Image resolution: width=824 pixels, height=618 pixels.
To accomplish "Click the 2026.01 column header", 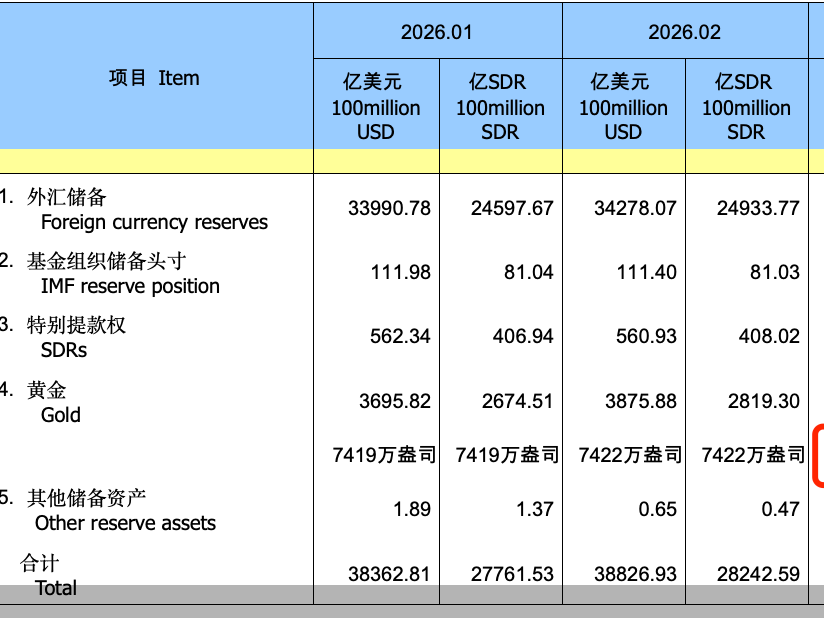I will (436, 32).
